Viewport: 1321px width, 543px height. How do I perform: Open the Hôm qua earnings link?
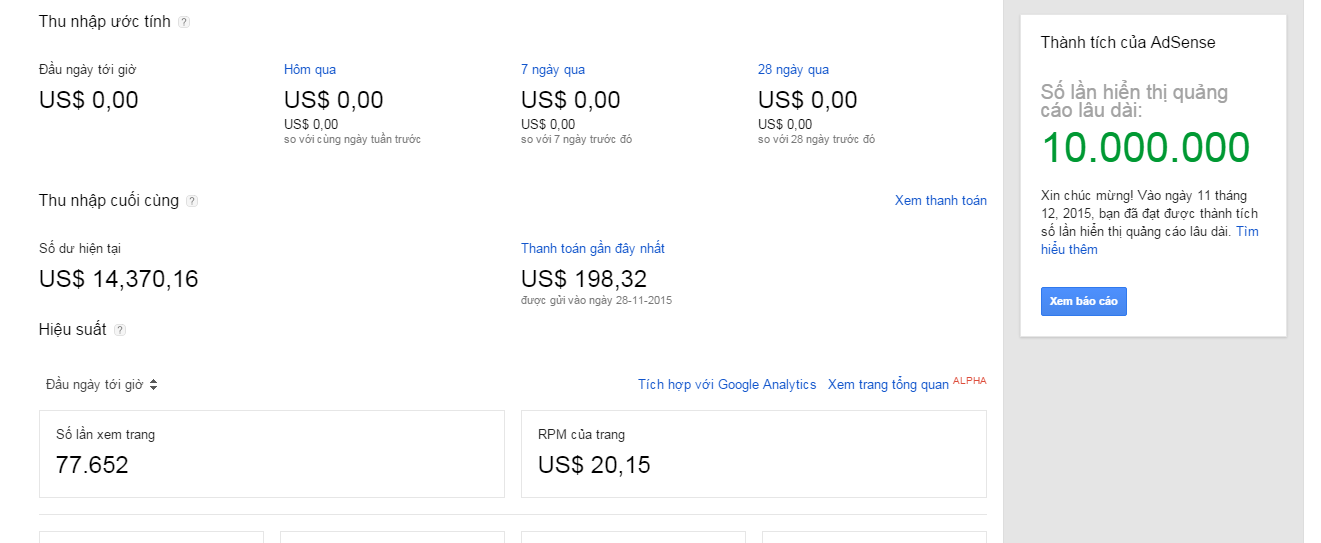point(310,70)
